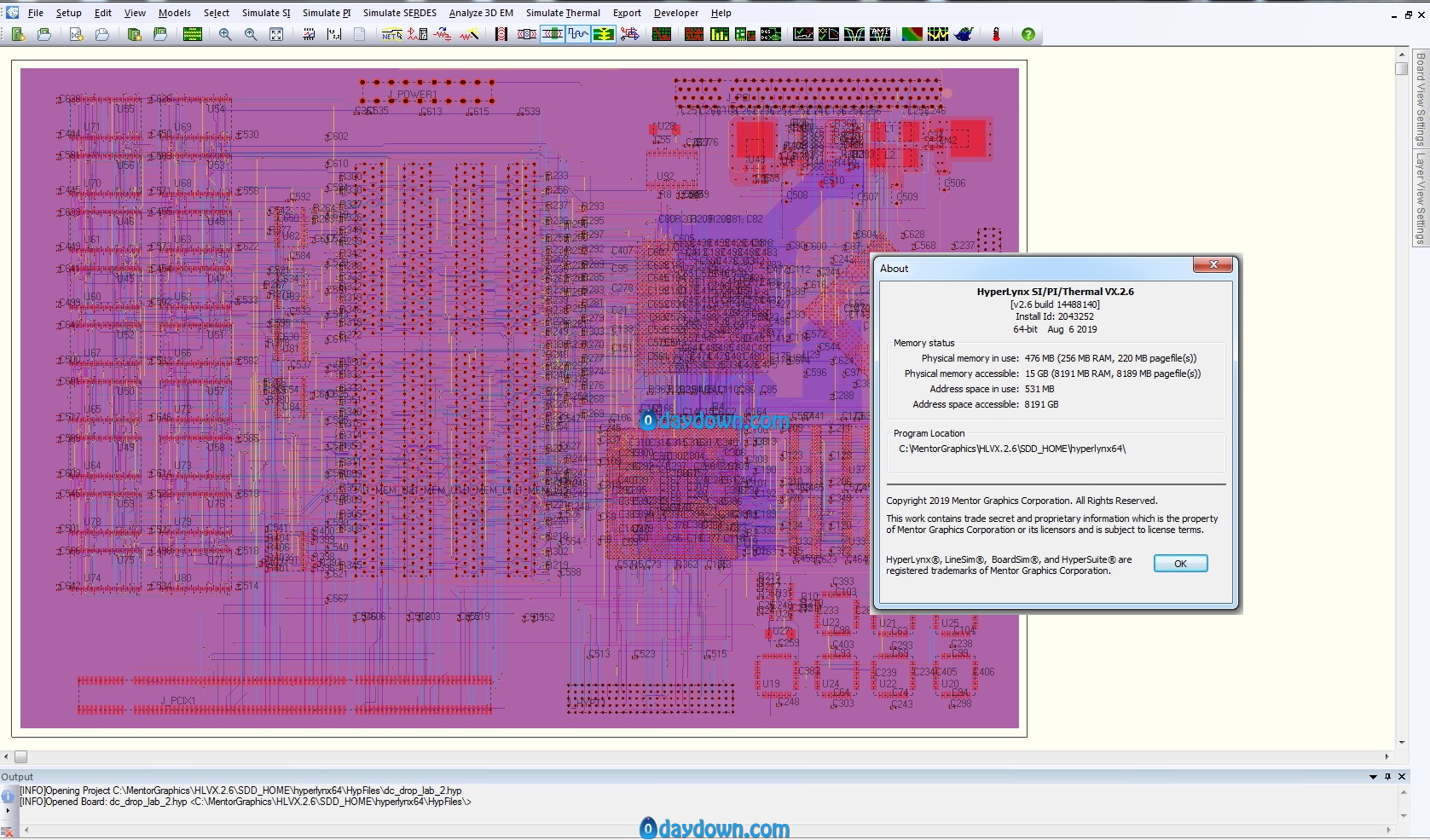Click the J_POWER1 connector on the board
Viewport: 1430px width, 840px height.
[426, 92]
